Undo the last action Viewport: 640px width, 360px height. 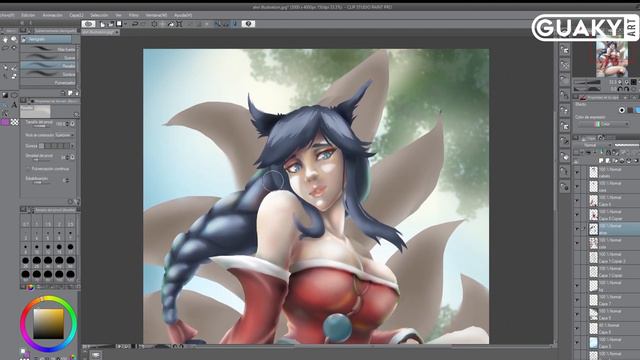[x=135, y=24]
